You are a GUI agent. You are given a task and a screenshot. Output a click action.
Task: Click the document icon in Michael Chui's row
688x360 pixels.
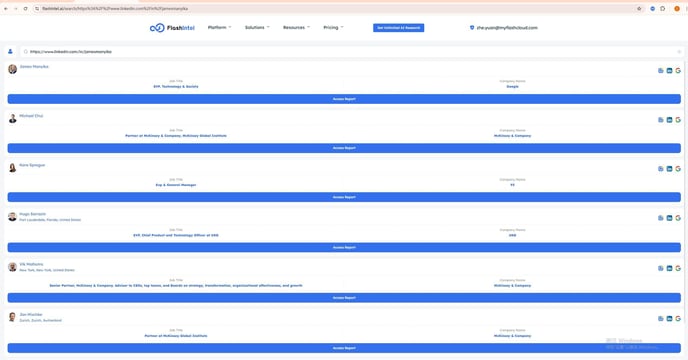coord(660,120)
